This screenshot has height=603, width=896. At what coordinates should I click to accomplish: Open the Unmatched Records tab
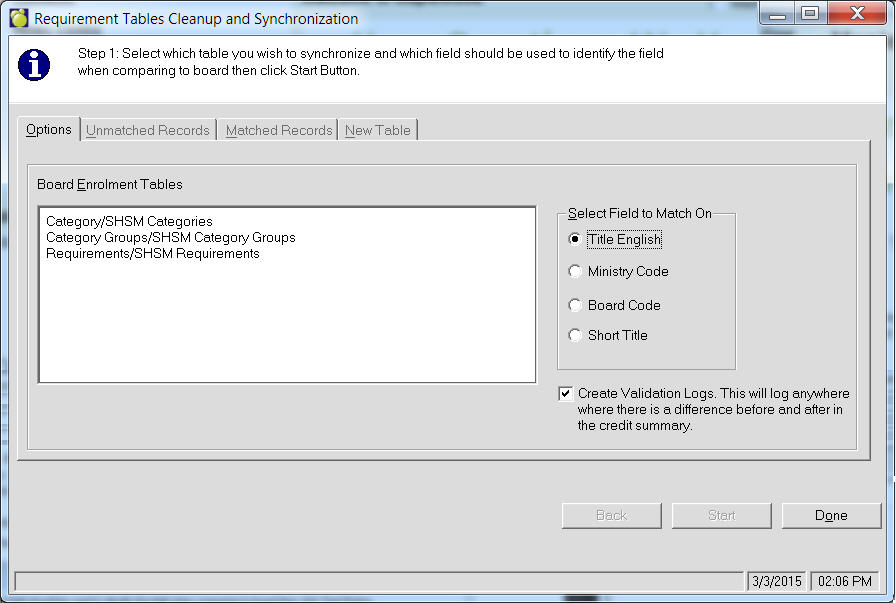[x=148, y=131]
